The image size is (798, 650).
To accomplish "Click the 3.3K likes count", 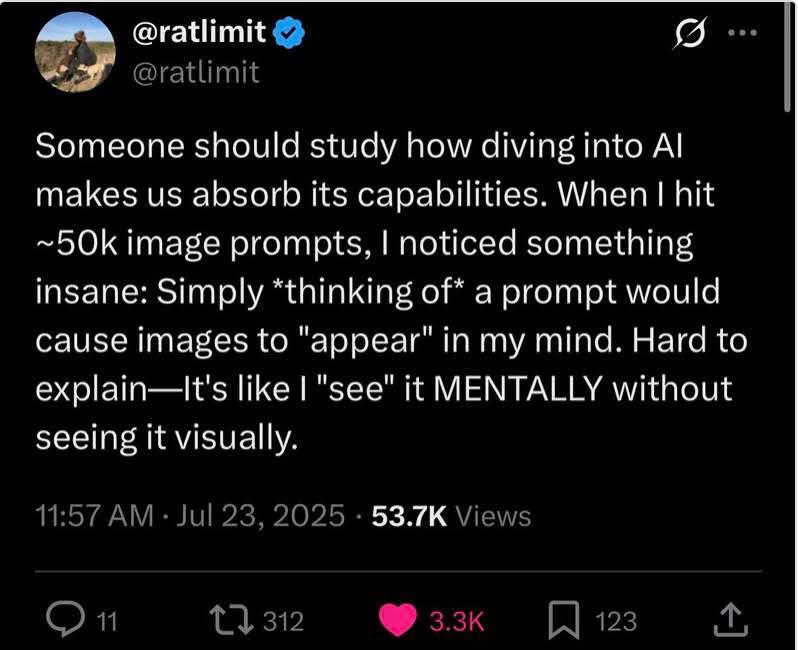I will [x=456, y=622].
